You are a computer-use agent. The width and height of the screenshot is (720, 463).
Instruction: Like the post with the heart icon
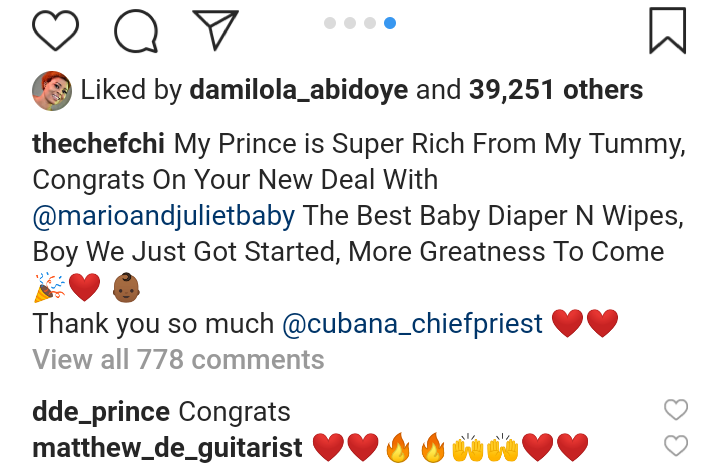point(55,30)
